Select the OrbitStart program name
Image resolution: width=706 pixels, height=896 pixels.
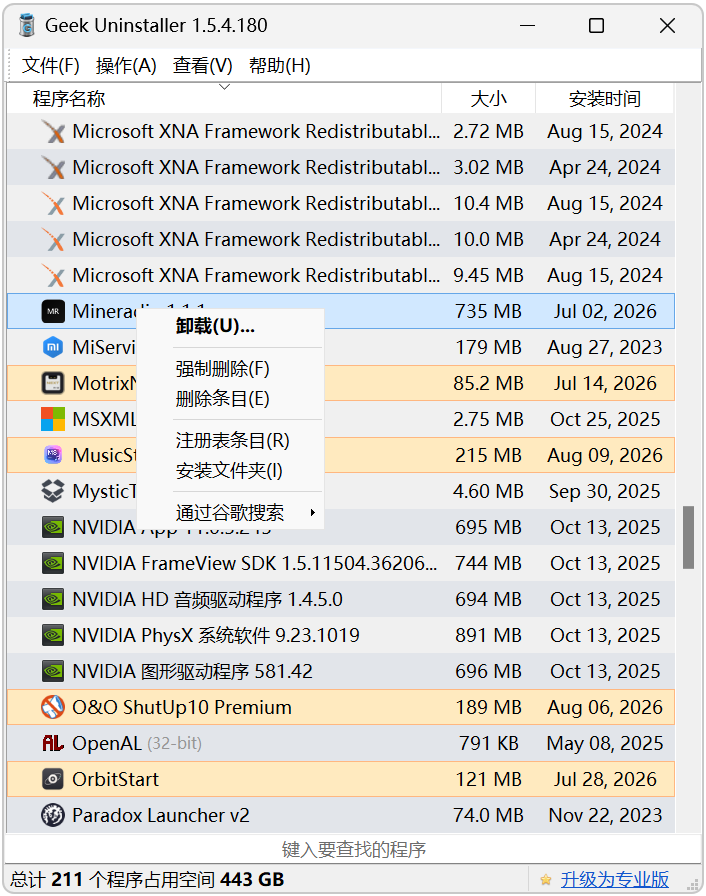click(115, 779)
